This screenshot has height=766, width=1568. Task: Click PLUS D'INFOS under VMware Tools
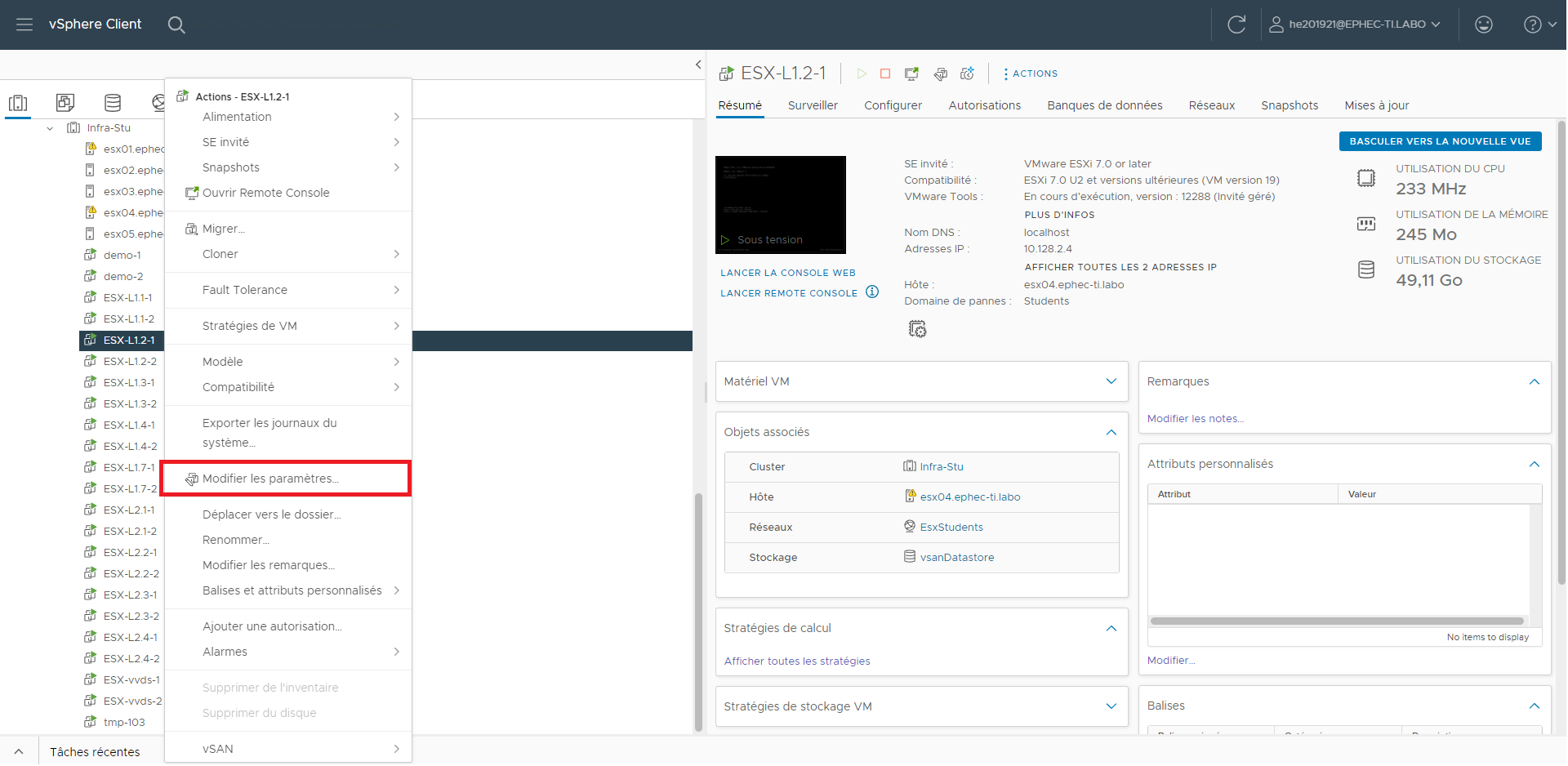1059,215
